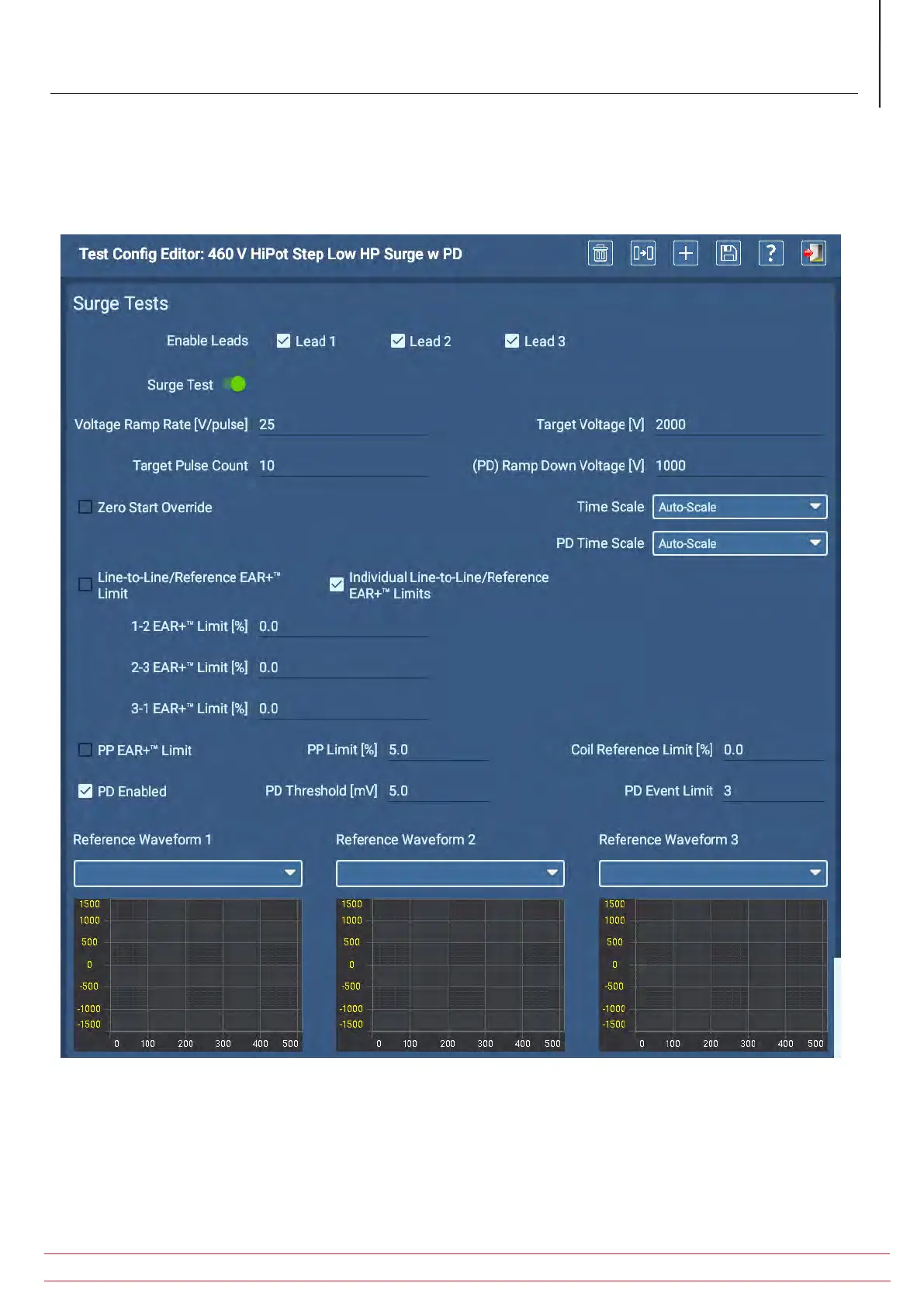This screenshot has width=924, height=1307.
Task: Click the Reference Waveform 1 graph
Action: coord(188,975)
